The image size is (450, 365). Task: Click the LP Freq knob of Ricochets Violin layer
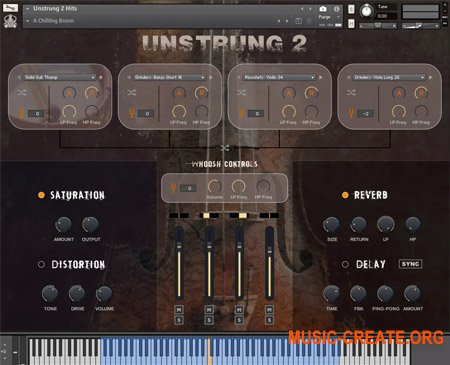(x=289, y=112)
